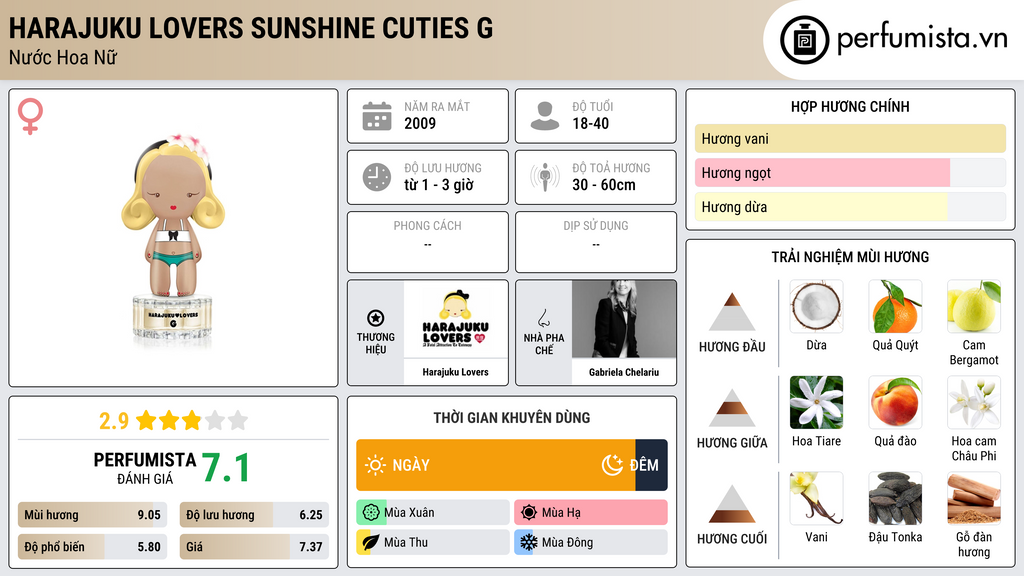Click the Thời gian khuyên dùng heading
The image size is (1024, 576).
[x=511, y=418]
